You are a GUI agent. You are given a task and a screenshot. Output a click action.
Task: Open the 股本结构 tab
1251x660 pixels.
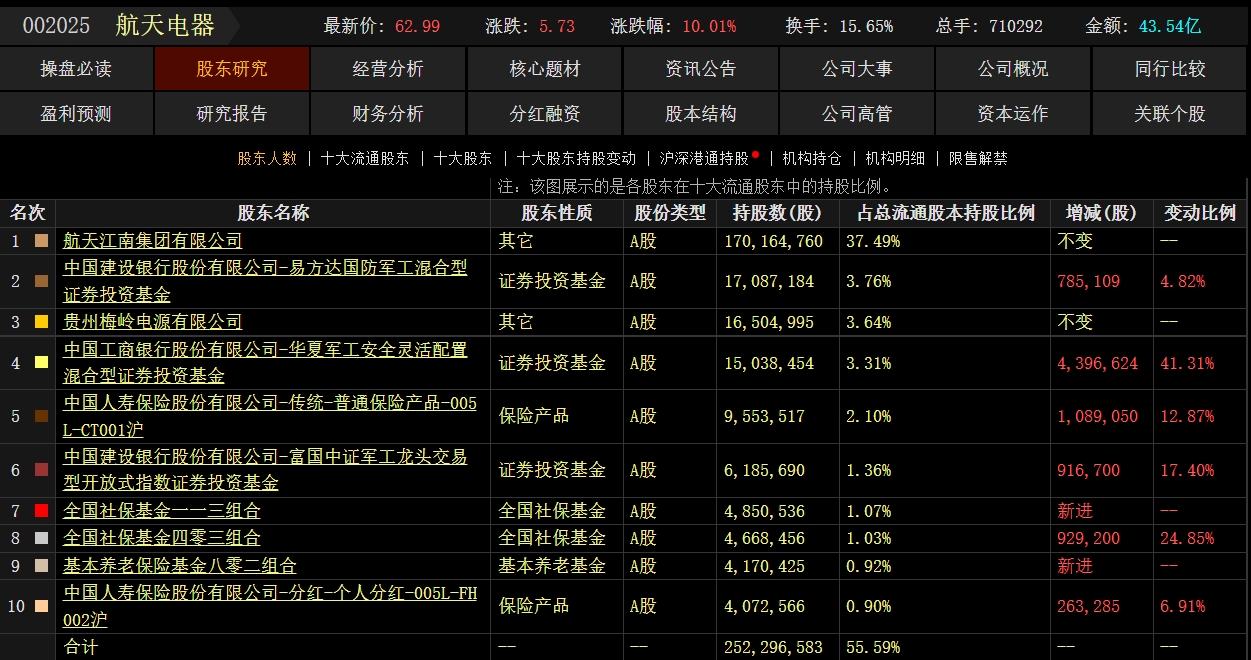pos(701,114)
